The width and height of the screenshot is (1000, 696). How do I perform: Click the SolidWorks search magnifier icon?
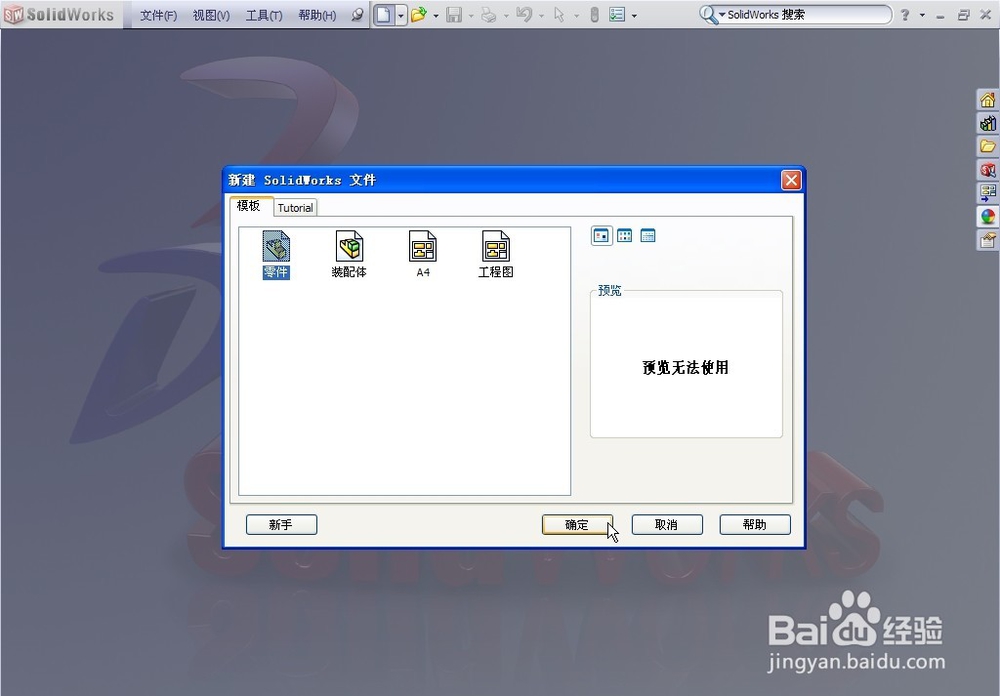pyautogui.click(x=707, y=15)
